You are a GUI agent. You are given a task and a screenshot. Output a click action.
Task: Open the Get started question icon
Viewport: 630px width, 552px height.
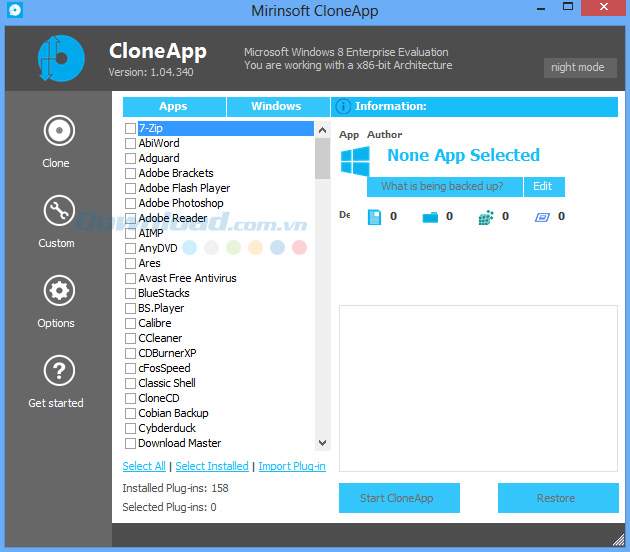[x=59, y=370]
